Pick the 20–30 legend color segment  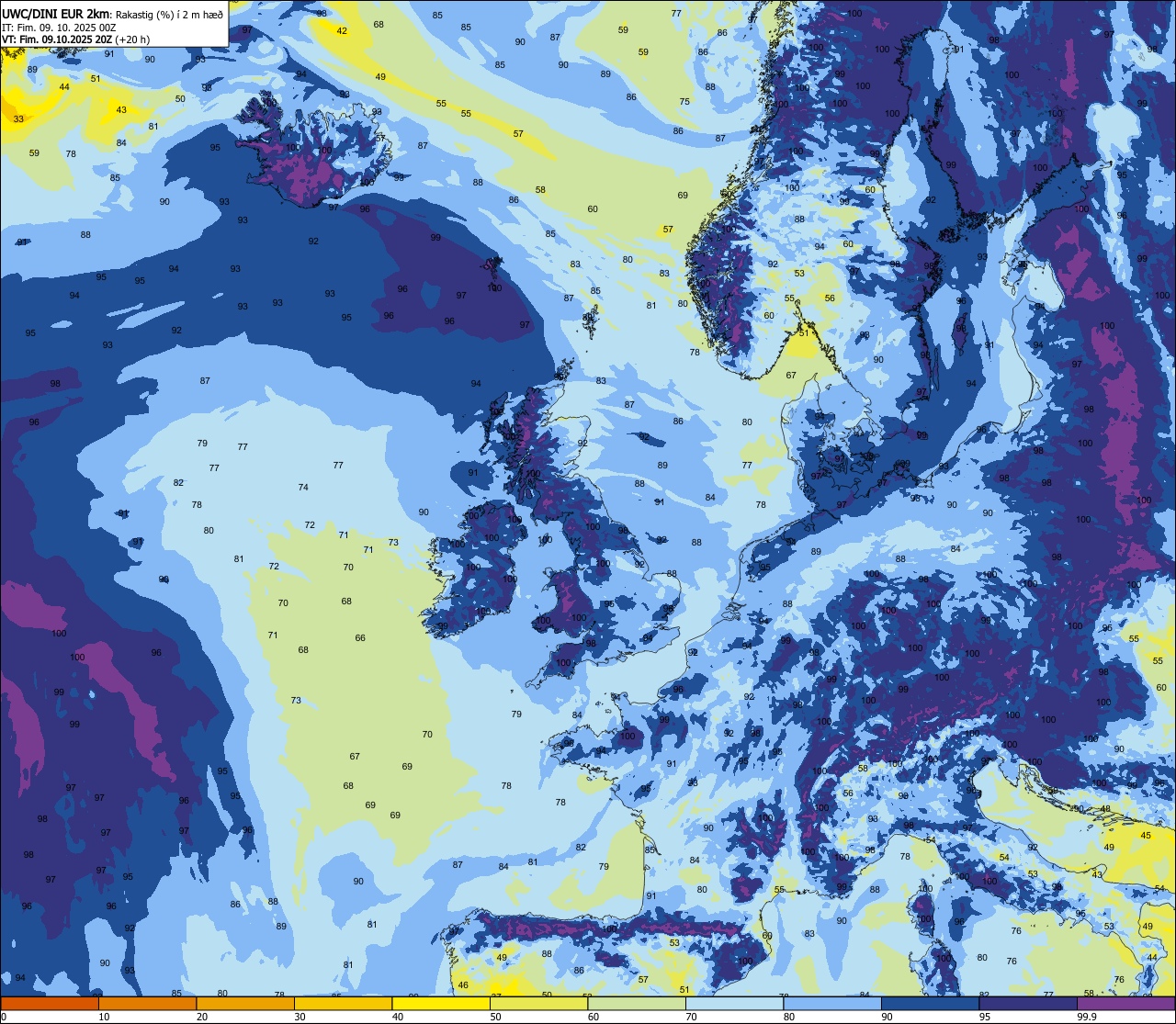245,1003
